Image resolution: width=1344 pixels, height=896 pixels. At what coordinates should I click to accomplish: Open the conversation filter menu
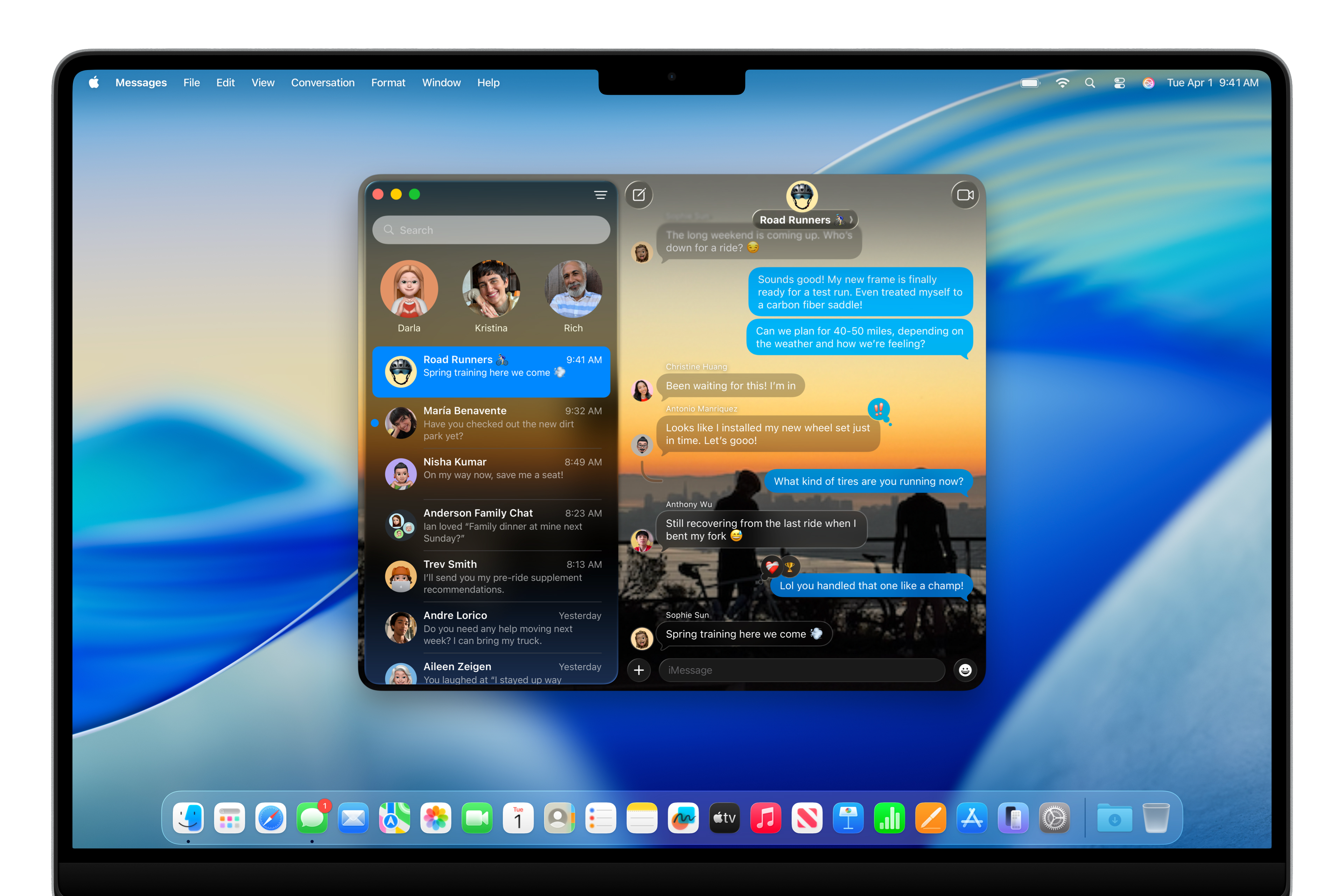click(x=601, y=195)
